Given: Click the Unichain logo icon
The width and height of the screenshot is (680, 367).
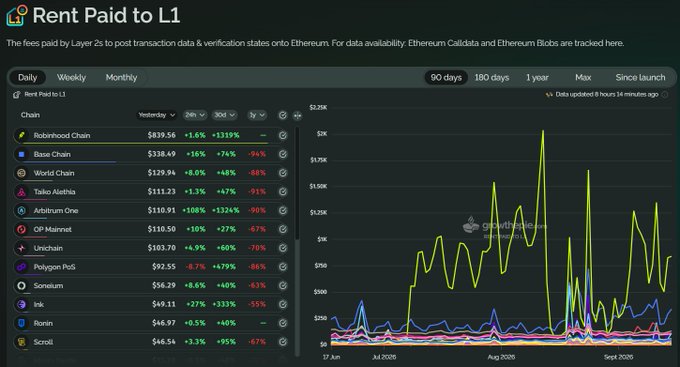Looking at the screenshot, I should tap(21, 248).
